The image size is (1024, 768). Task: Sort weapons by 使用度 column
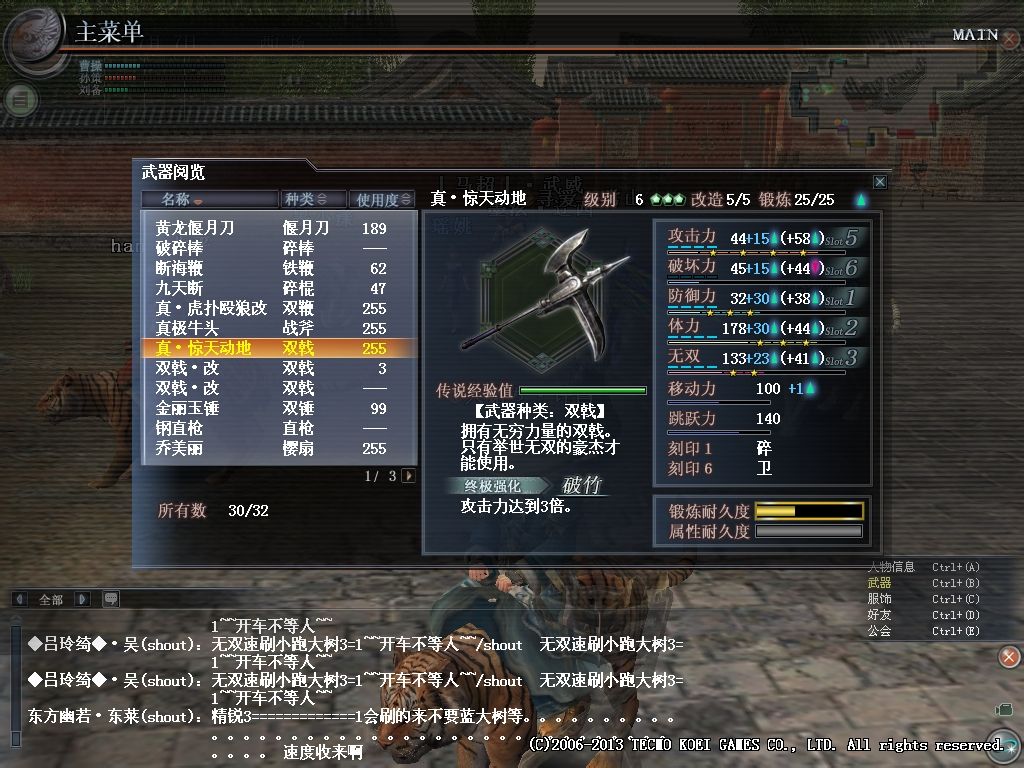(x=382, y=199)
